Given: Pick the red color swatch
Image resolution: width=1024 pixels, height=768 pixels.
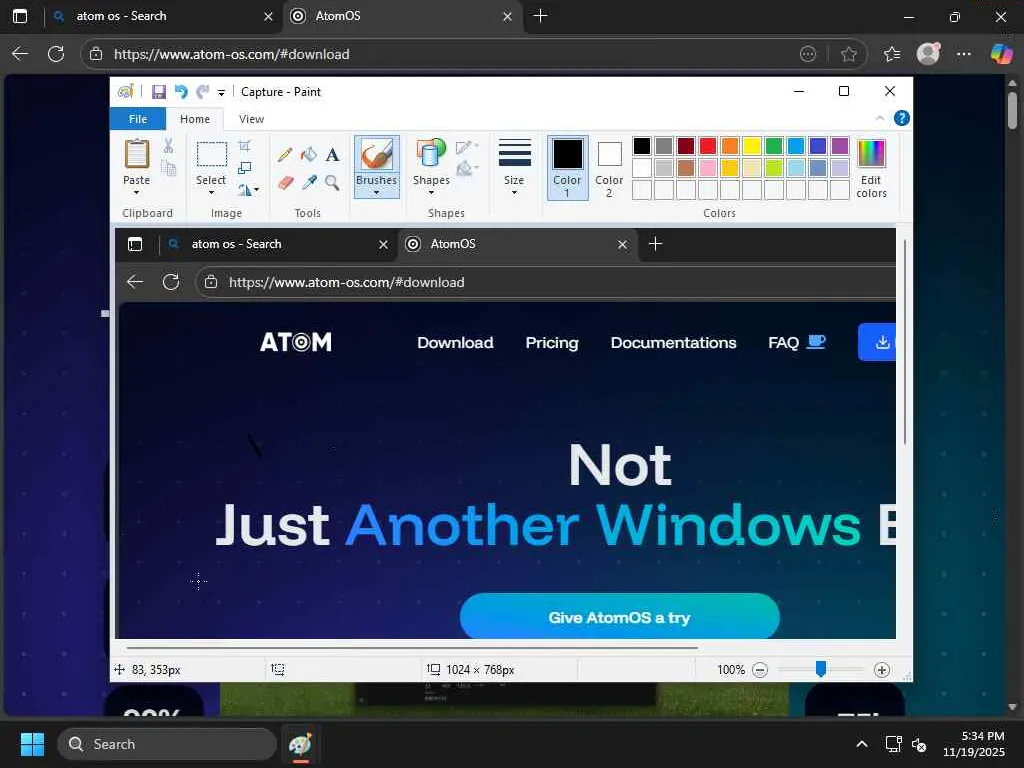Looking at the screenshot, I should pos(708,146).
